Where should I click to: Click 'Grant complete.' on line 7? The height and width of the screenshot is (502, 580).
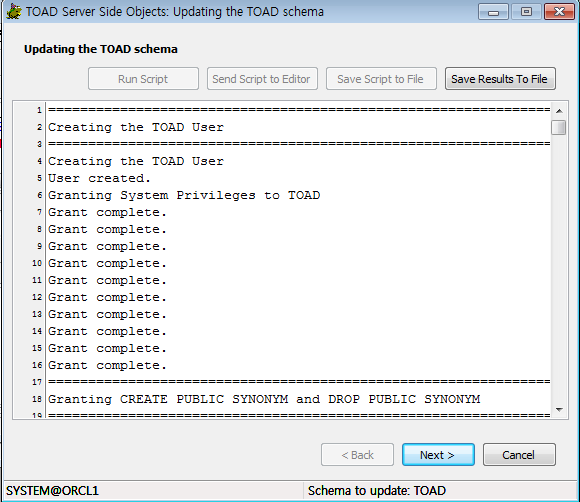(x=107, y=212)
